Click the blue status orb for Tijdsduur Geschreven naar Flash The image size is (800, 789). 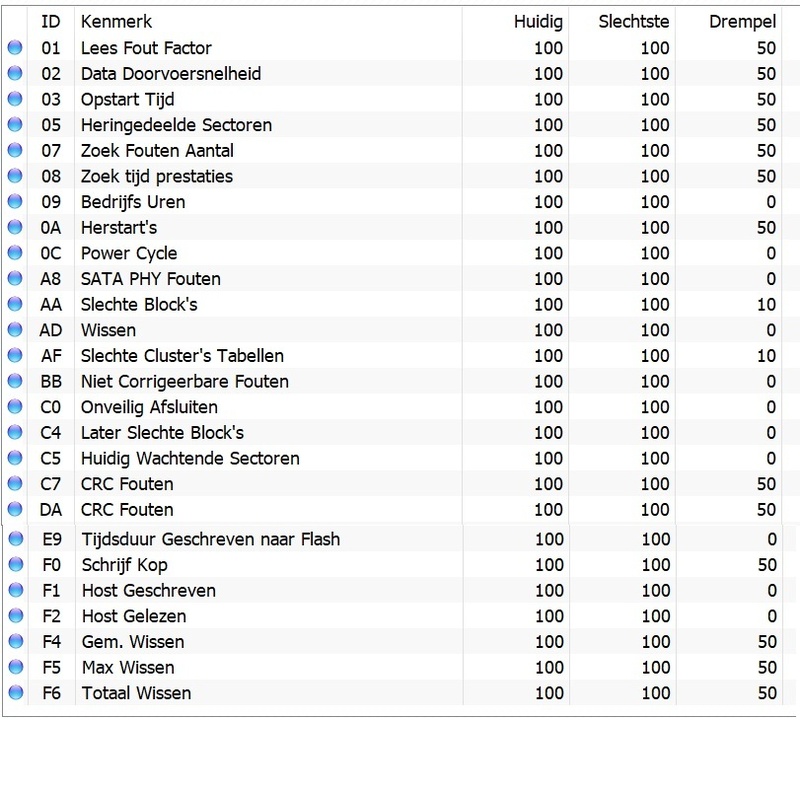tap(16, 538)
